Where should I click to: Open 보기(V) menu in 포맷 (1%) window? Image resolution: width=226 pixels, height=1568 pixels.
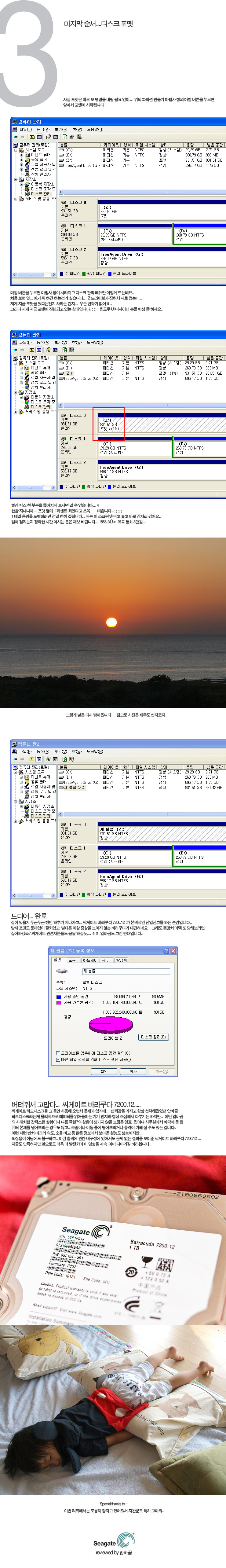click(x=61, y=343)
